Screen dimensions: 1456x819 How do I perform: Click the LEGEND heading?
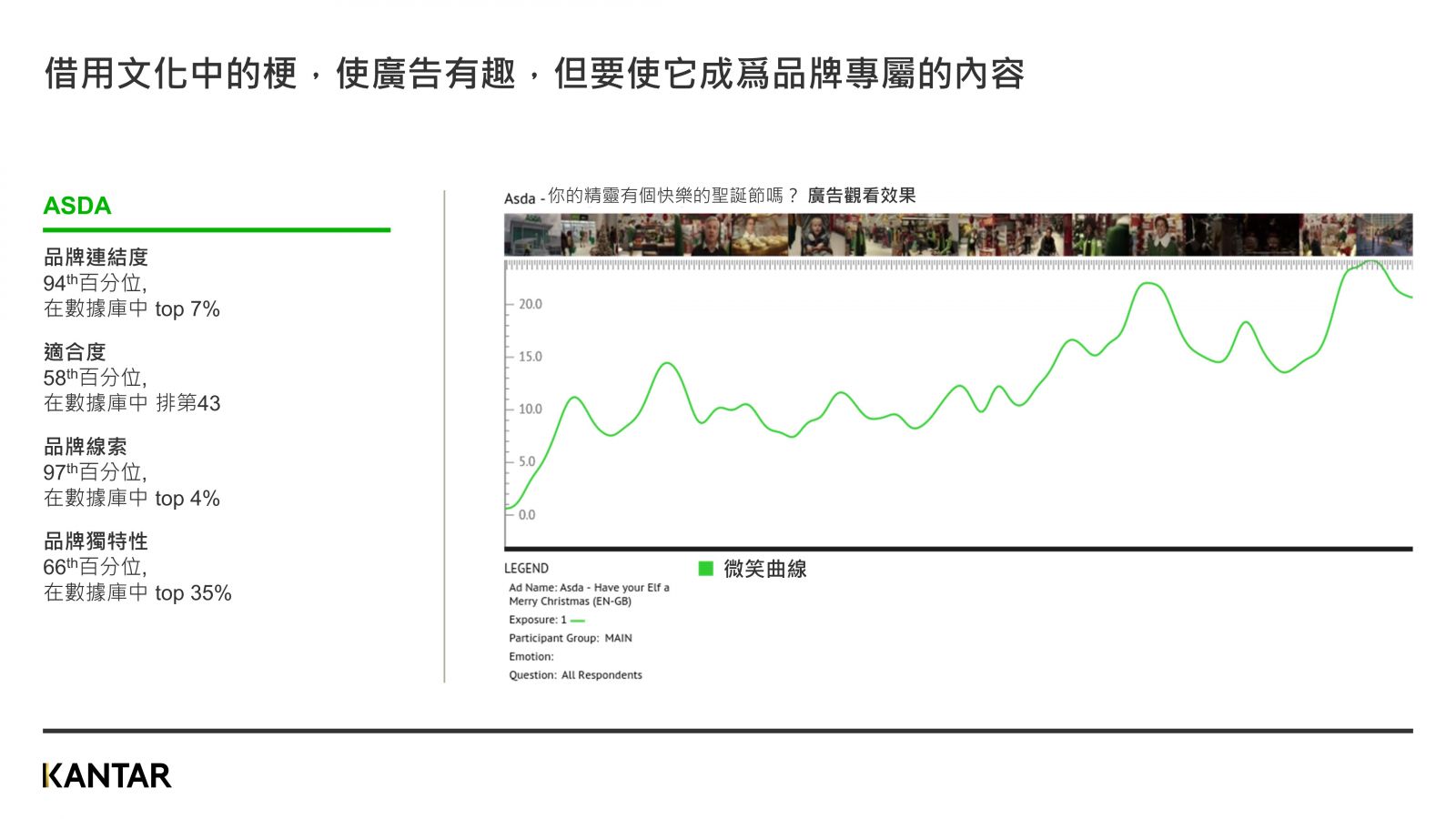[x=527, y=568]
